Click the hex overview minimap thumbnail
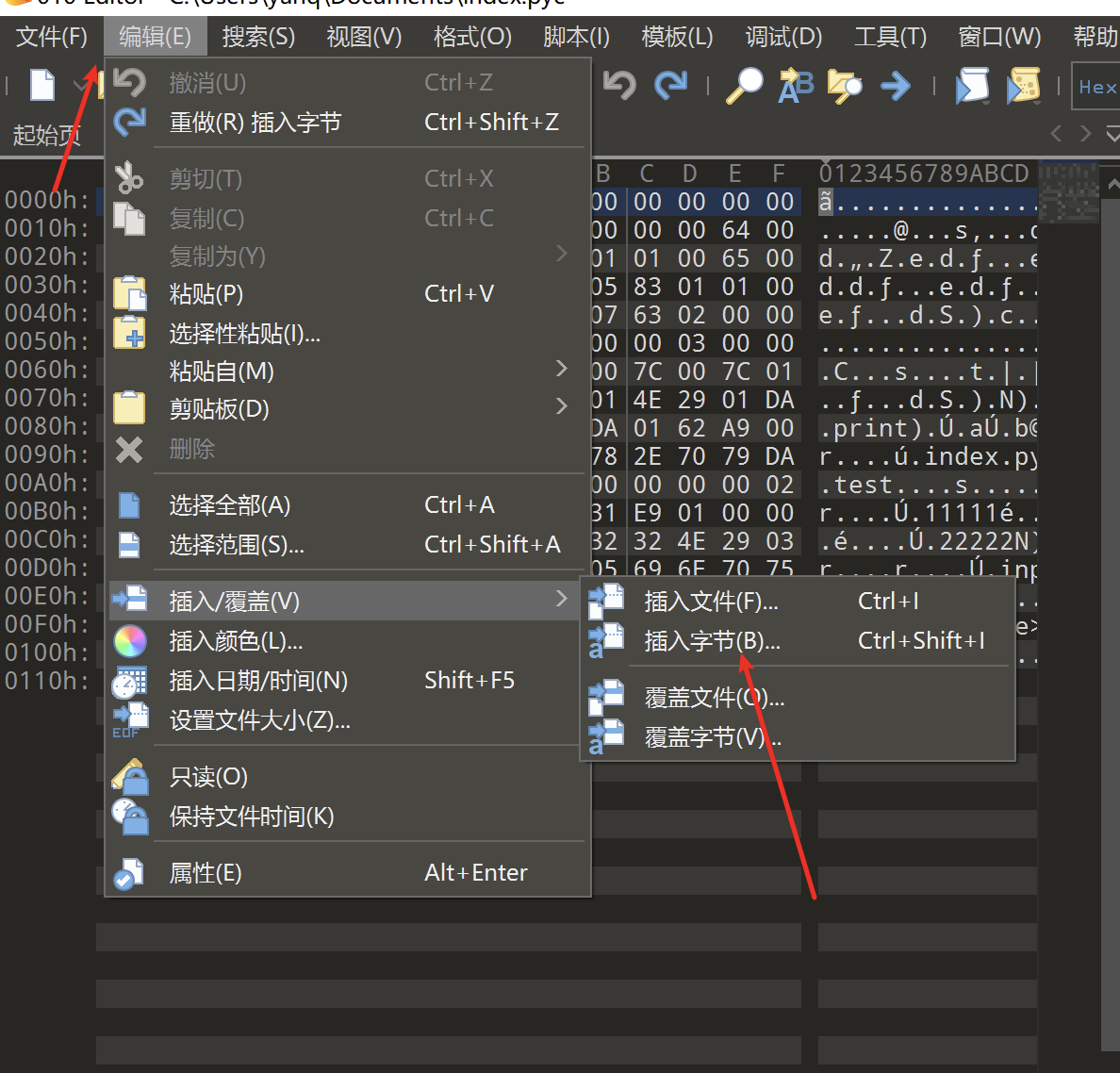1120x1073 pixels. point(1068,193)
